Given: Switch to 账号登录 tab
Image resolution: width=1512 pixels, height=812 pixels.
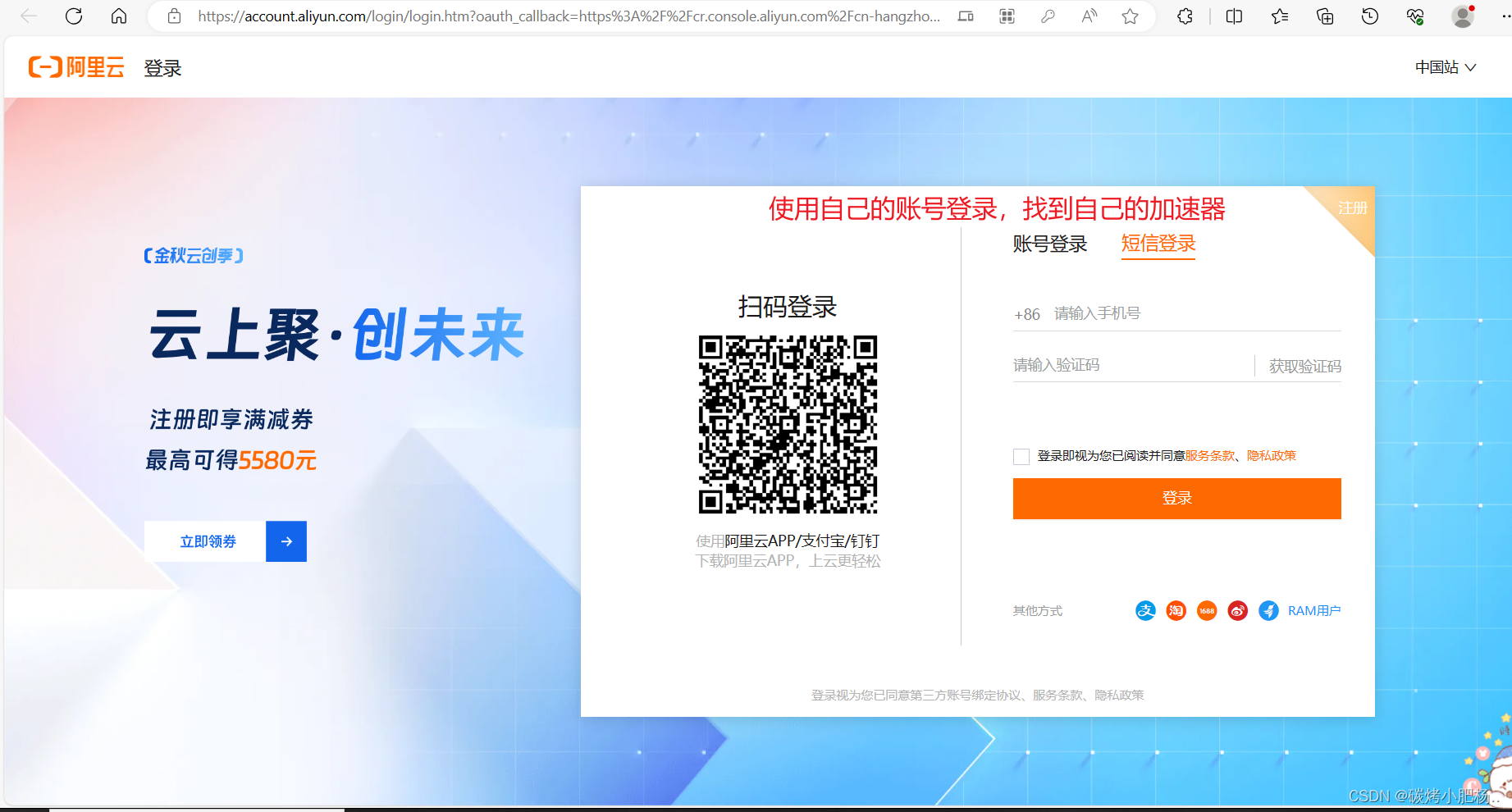Looking at the screenshot, I should click(x=1050, y=244).
